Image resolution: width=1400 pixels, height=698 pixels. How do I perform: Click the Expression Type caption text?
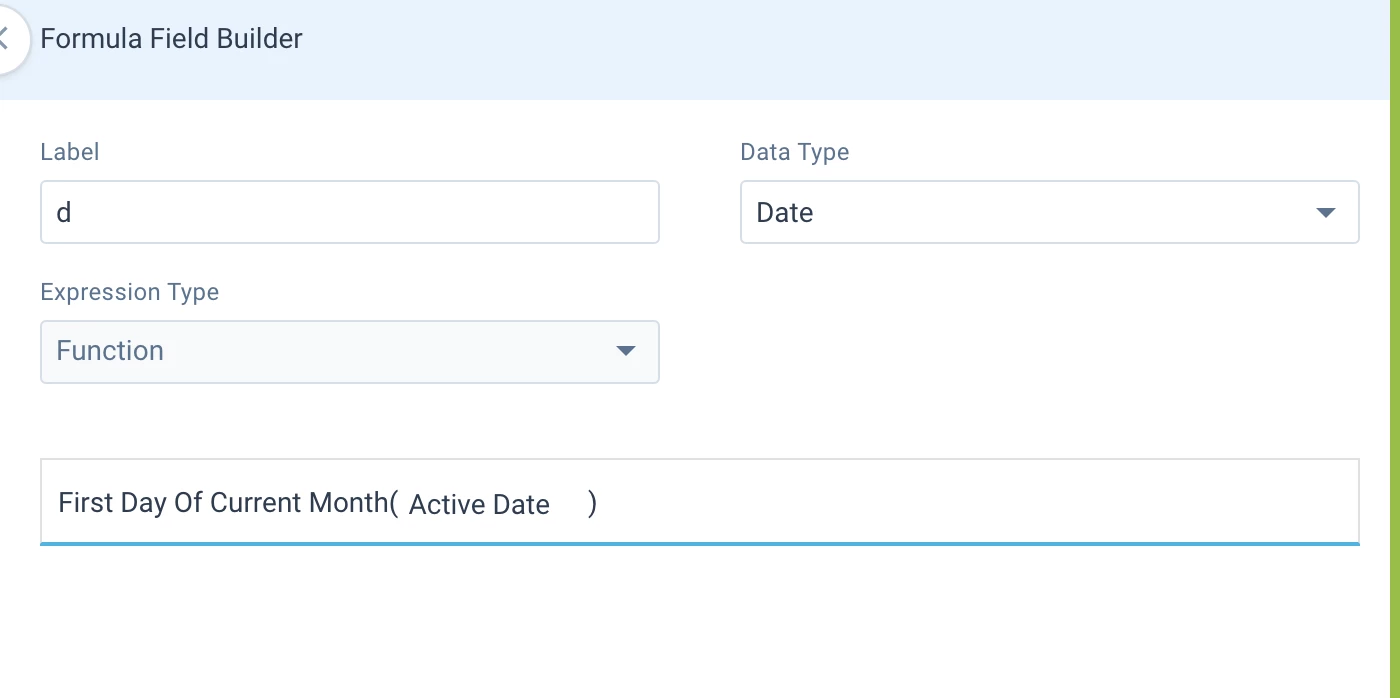click(x=129, y=292)
